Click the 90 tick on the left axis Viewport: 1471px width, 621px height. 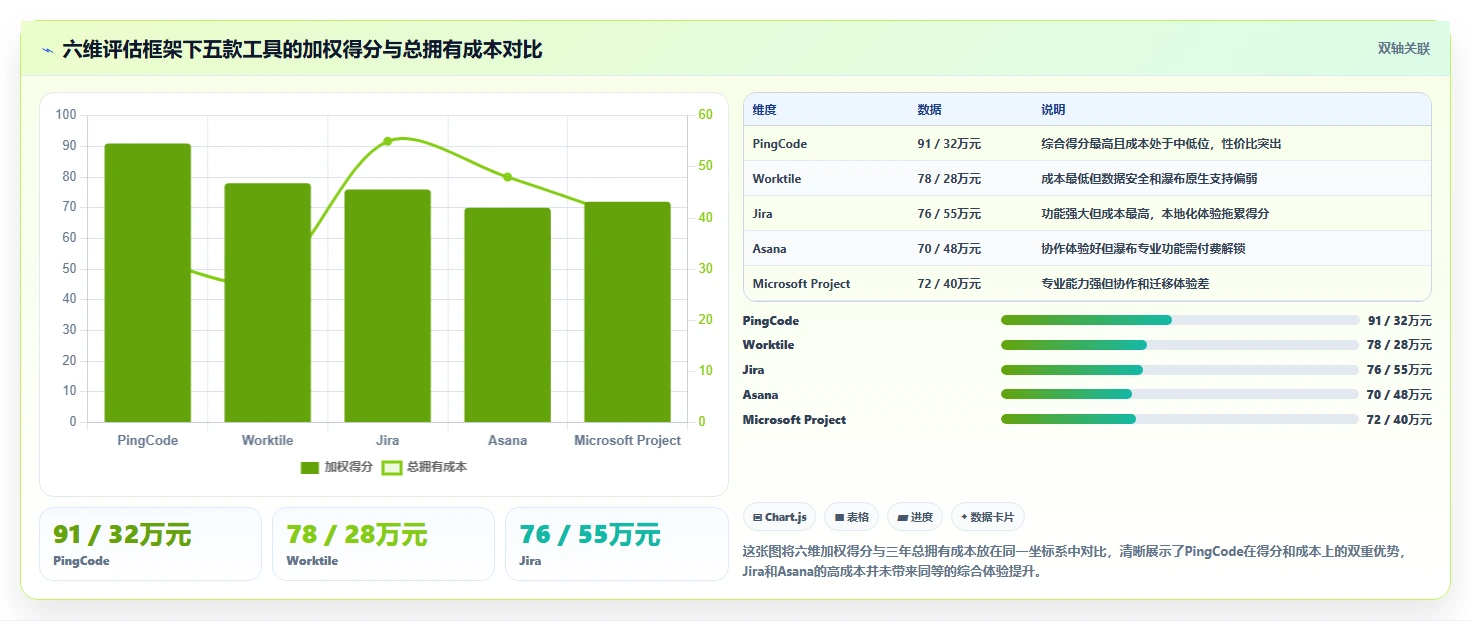(x=69, y=146)
